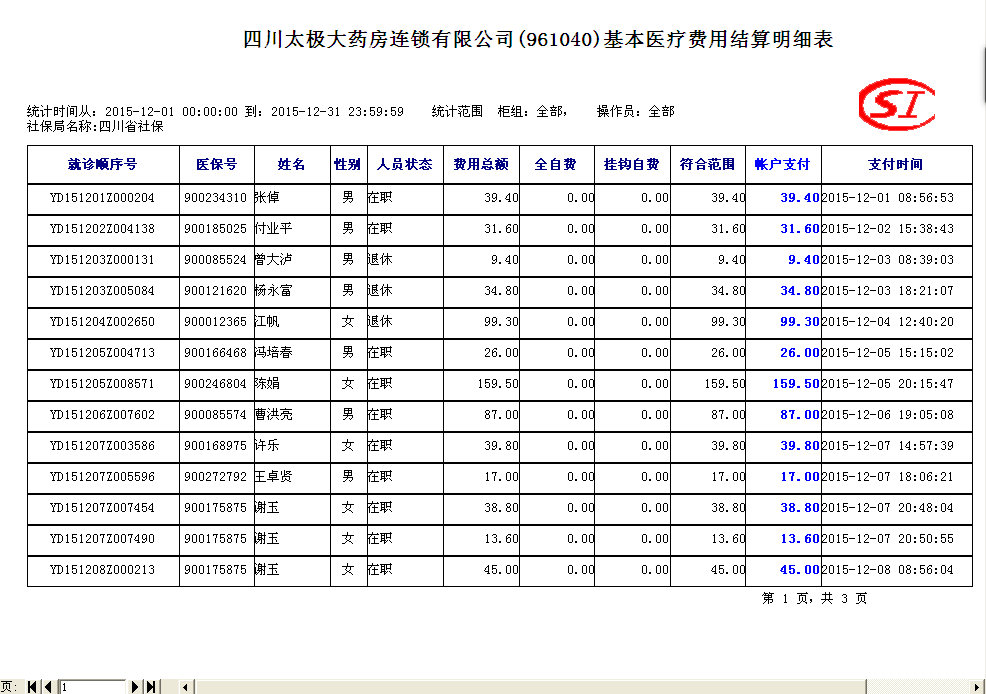Click payment time 2015-12-01 08:56:53

888,198
